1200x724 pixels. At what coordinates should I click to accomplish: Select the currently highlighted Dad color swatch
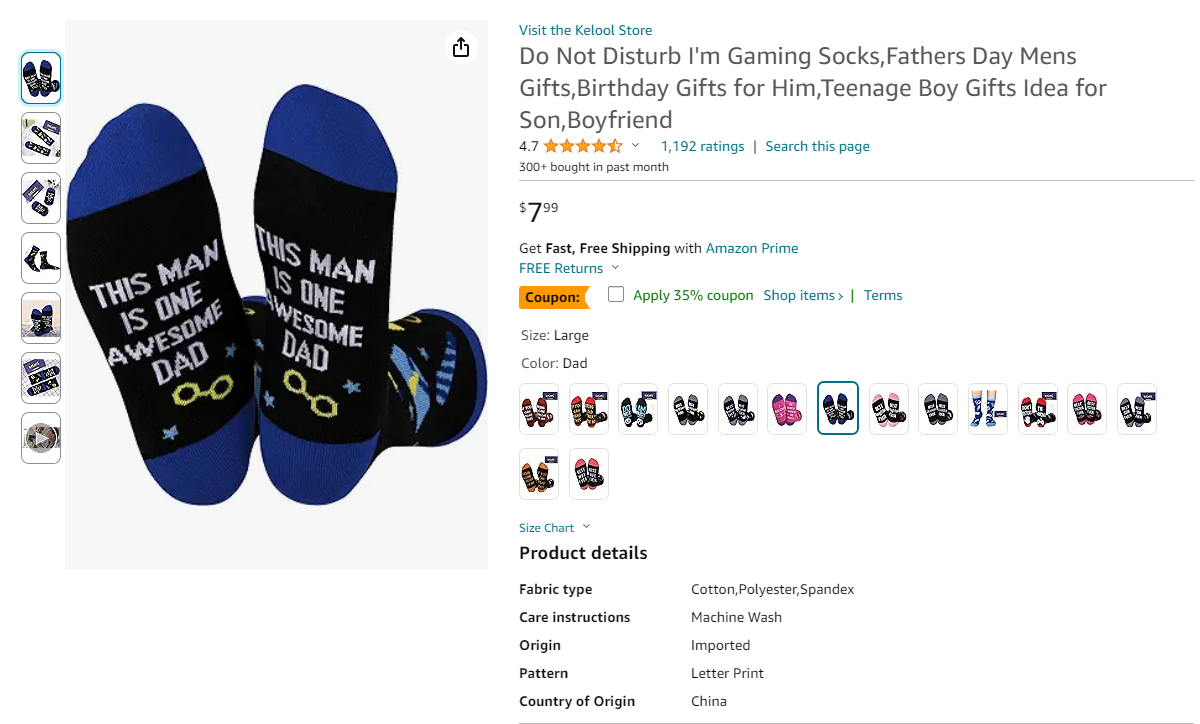pos(838,409)
